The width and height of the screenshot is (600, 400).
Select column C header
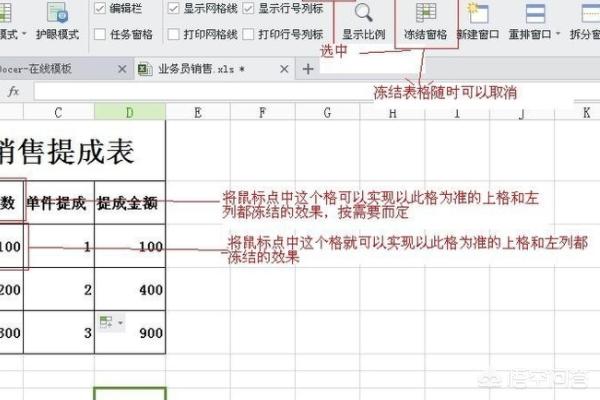point(59,113)
